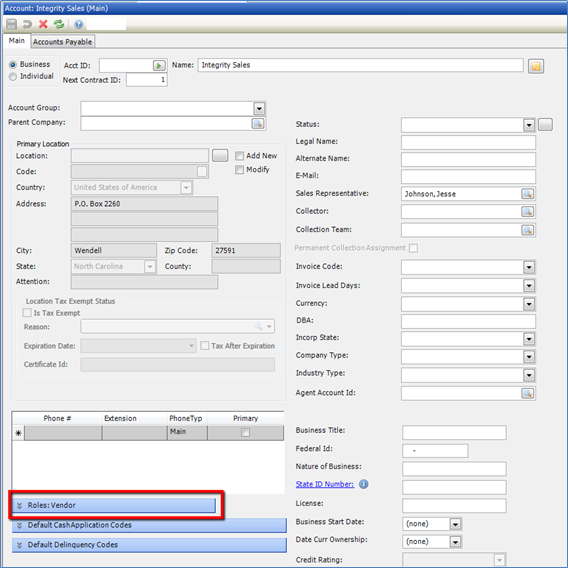This screenshot has height=568, width=568.
Task: Click the red X delete icon
Action: click(x=43, y=24)
